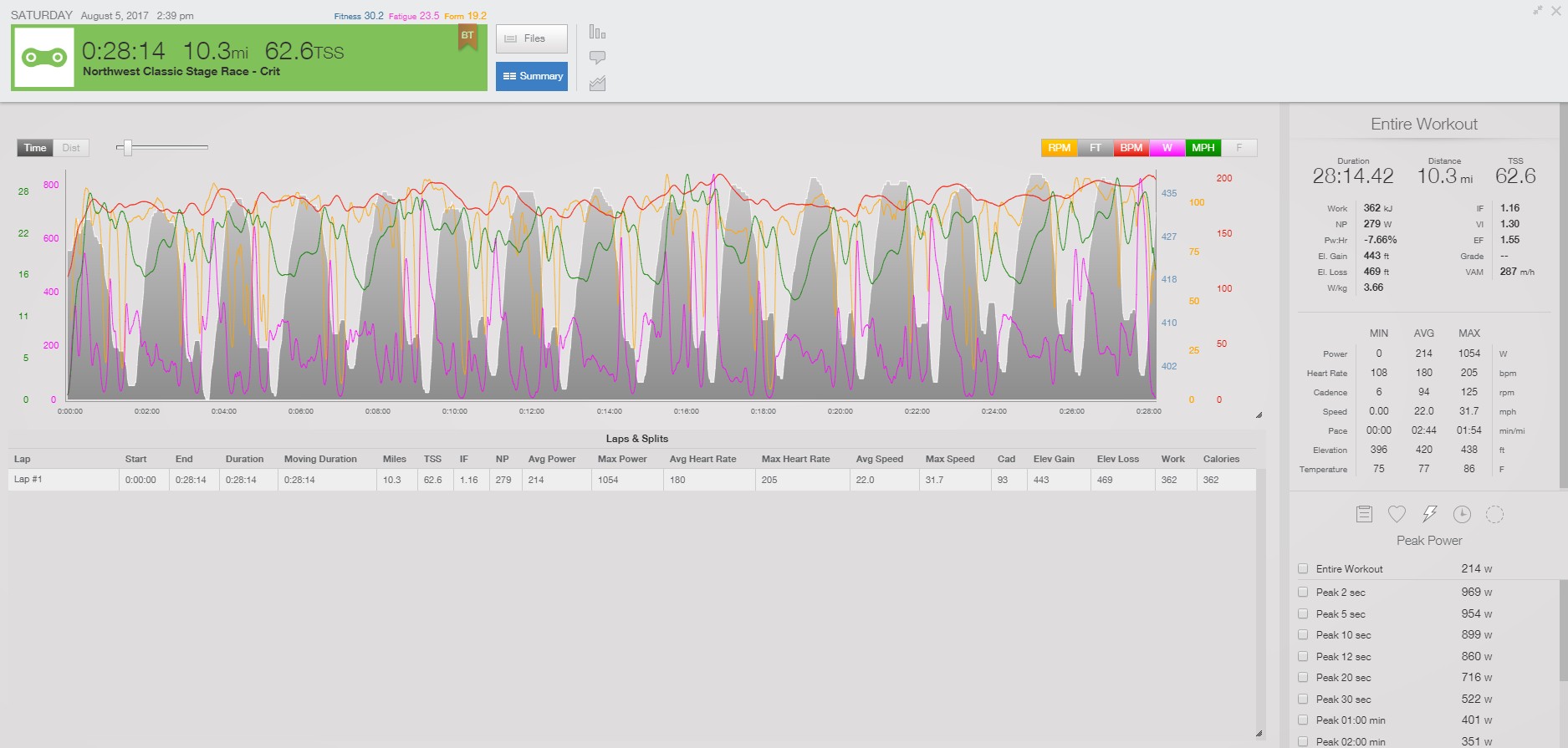The image size is (1568, 748).
Task: Click the line graph analysis icon
Action: tap(597, 84)
